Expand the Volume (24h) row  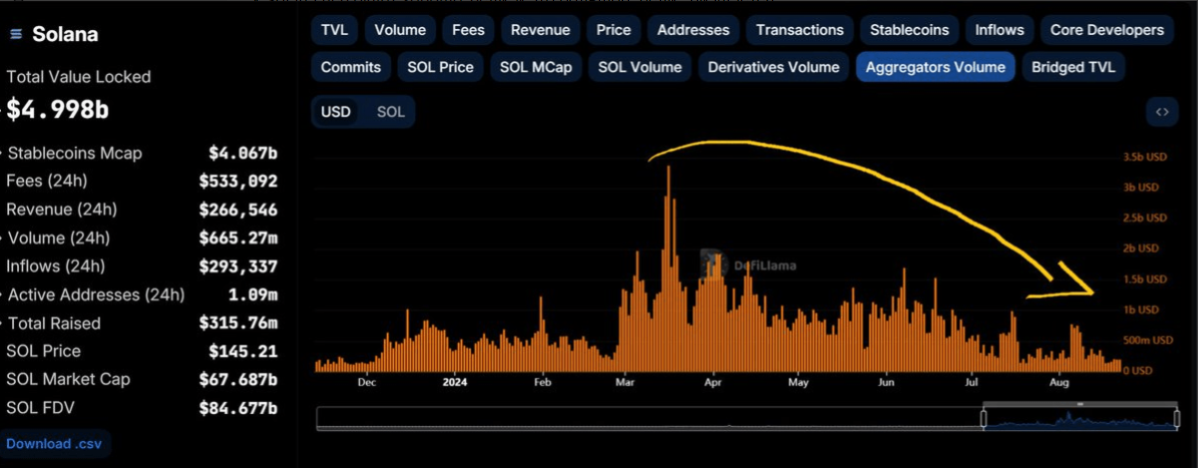141,238
